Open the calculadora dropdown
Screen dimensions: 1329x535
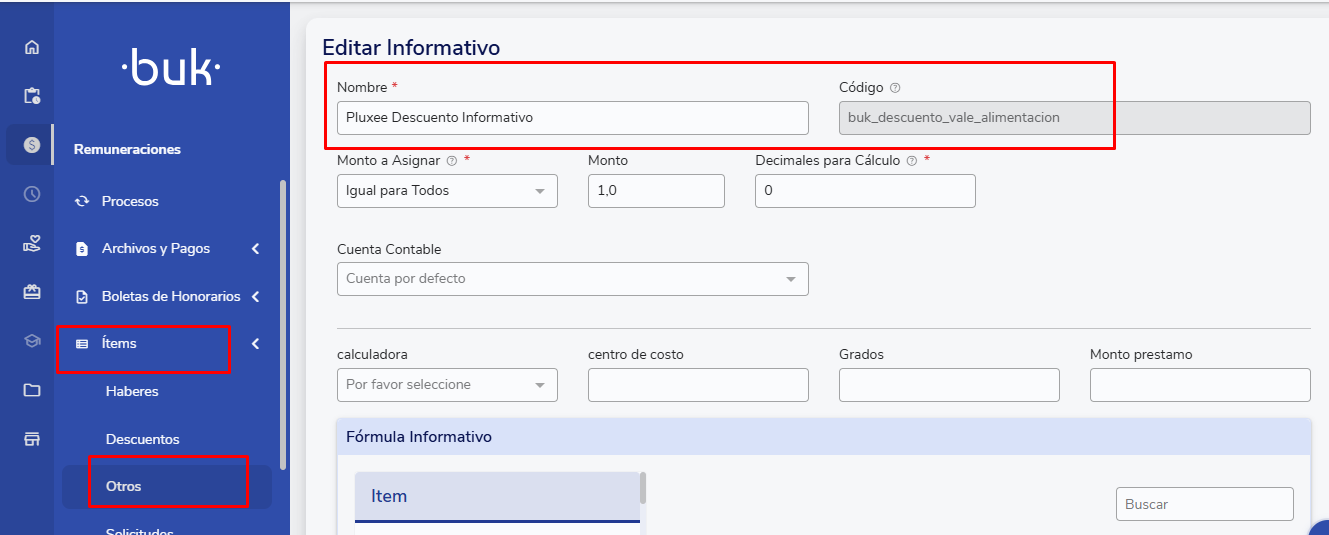click(x=447, y=385)
